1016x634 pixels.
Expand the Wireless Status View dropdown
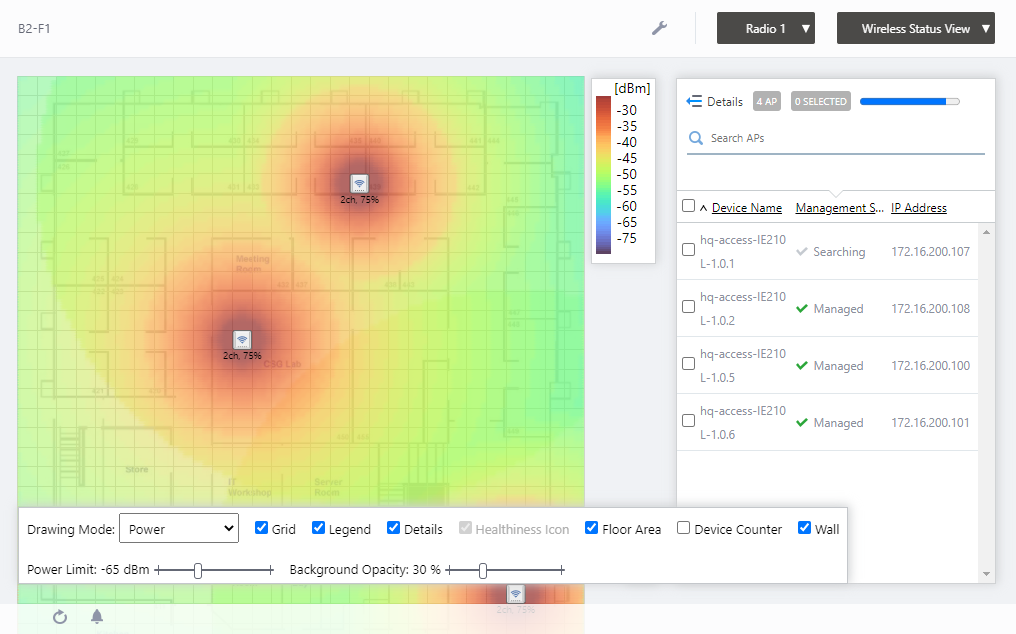pos(915,29)
